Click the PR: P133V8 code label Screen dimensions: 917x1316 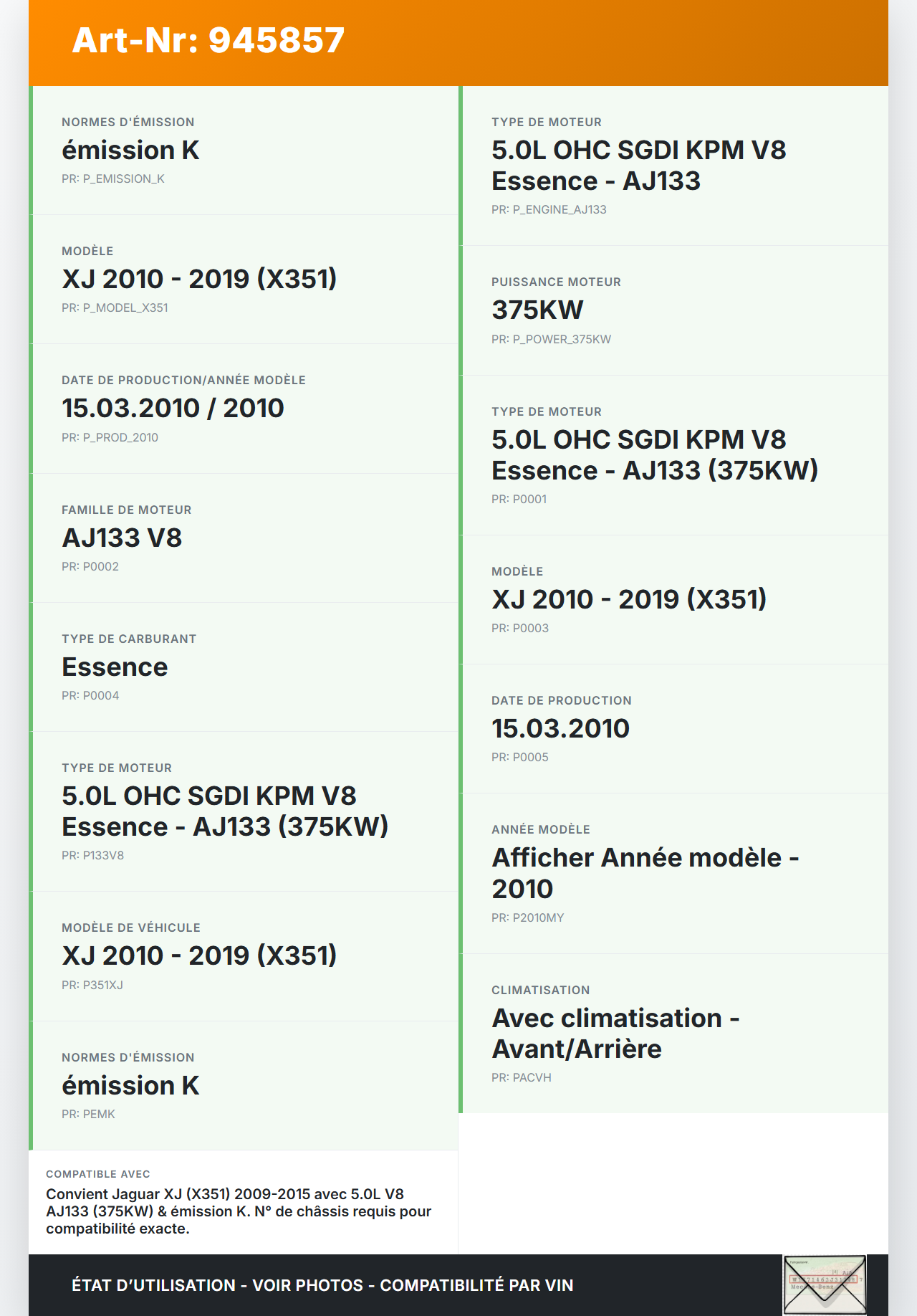point(92,855)
